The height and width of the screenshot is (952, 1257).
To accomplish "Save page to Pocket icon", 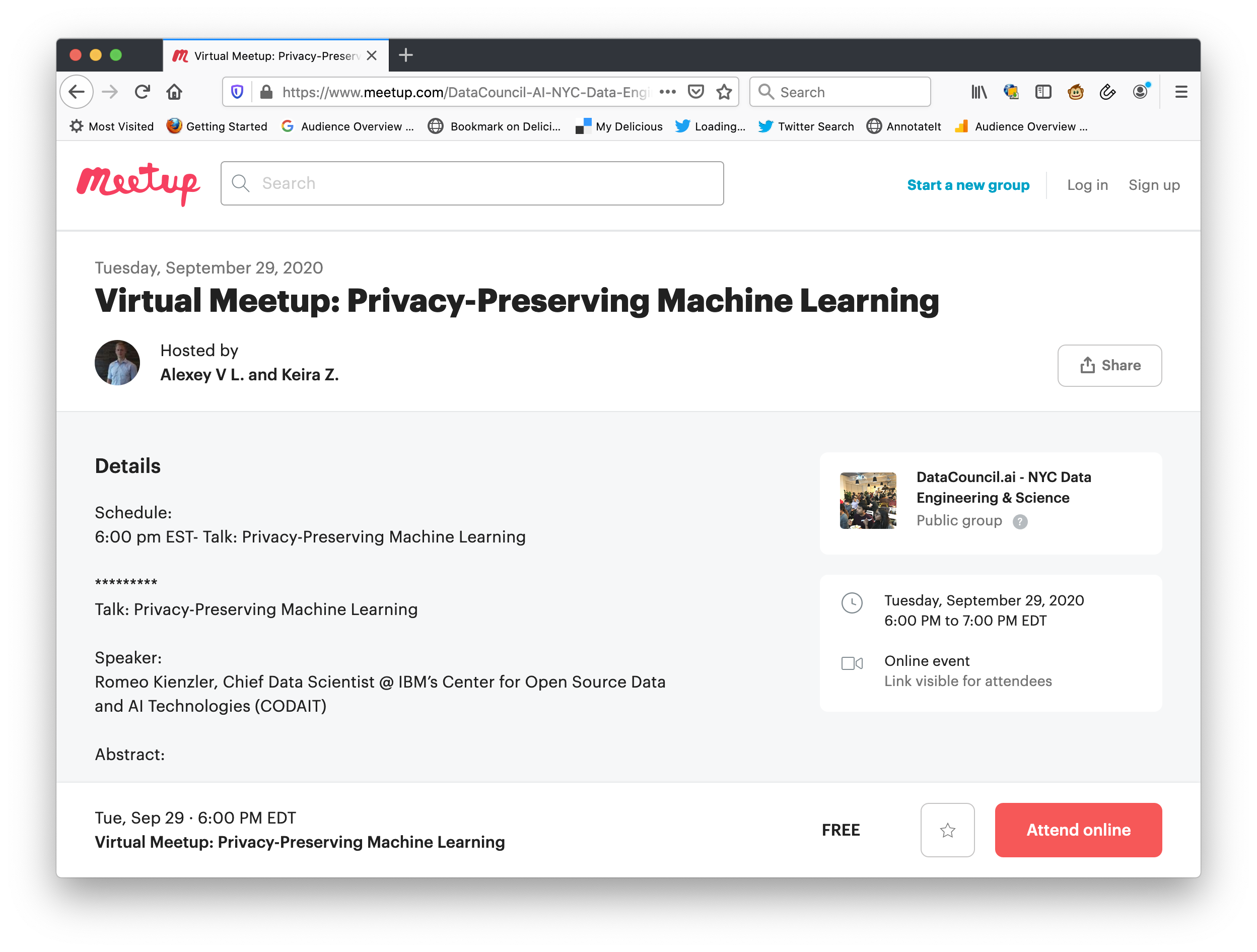I will 695,92.
